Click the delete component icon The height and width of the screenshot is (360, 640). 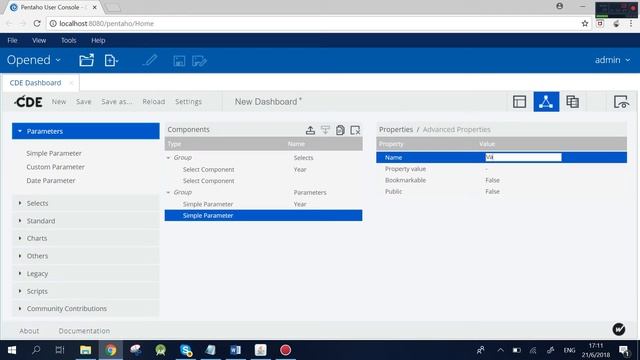pos(355,130)
